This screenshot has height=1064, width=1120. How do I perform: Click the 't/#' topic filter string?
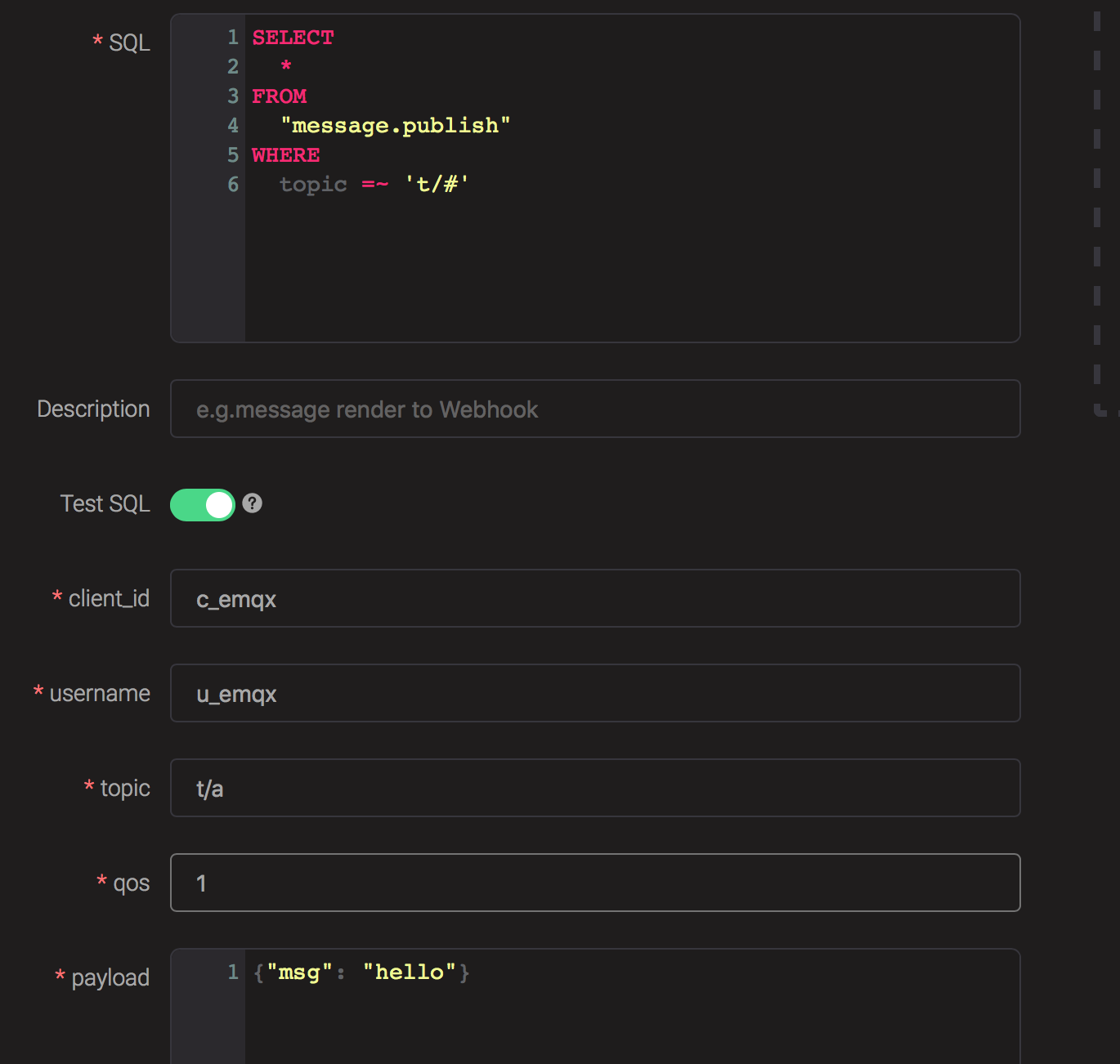[x=437, y=185]
